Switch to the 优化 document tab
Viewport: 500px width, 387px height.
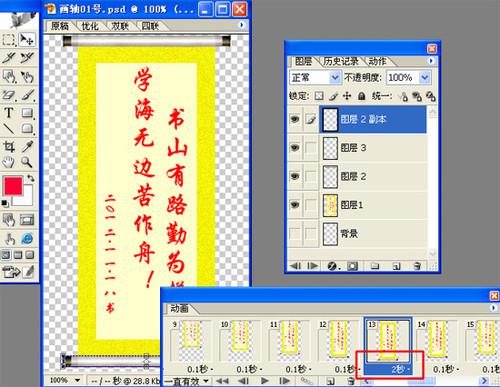(x=90, y=26)
